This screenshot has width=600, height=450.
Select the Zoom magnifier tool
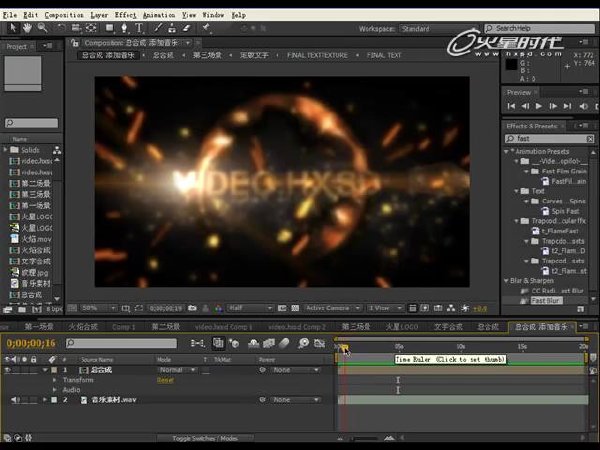point(42,28)
